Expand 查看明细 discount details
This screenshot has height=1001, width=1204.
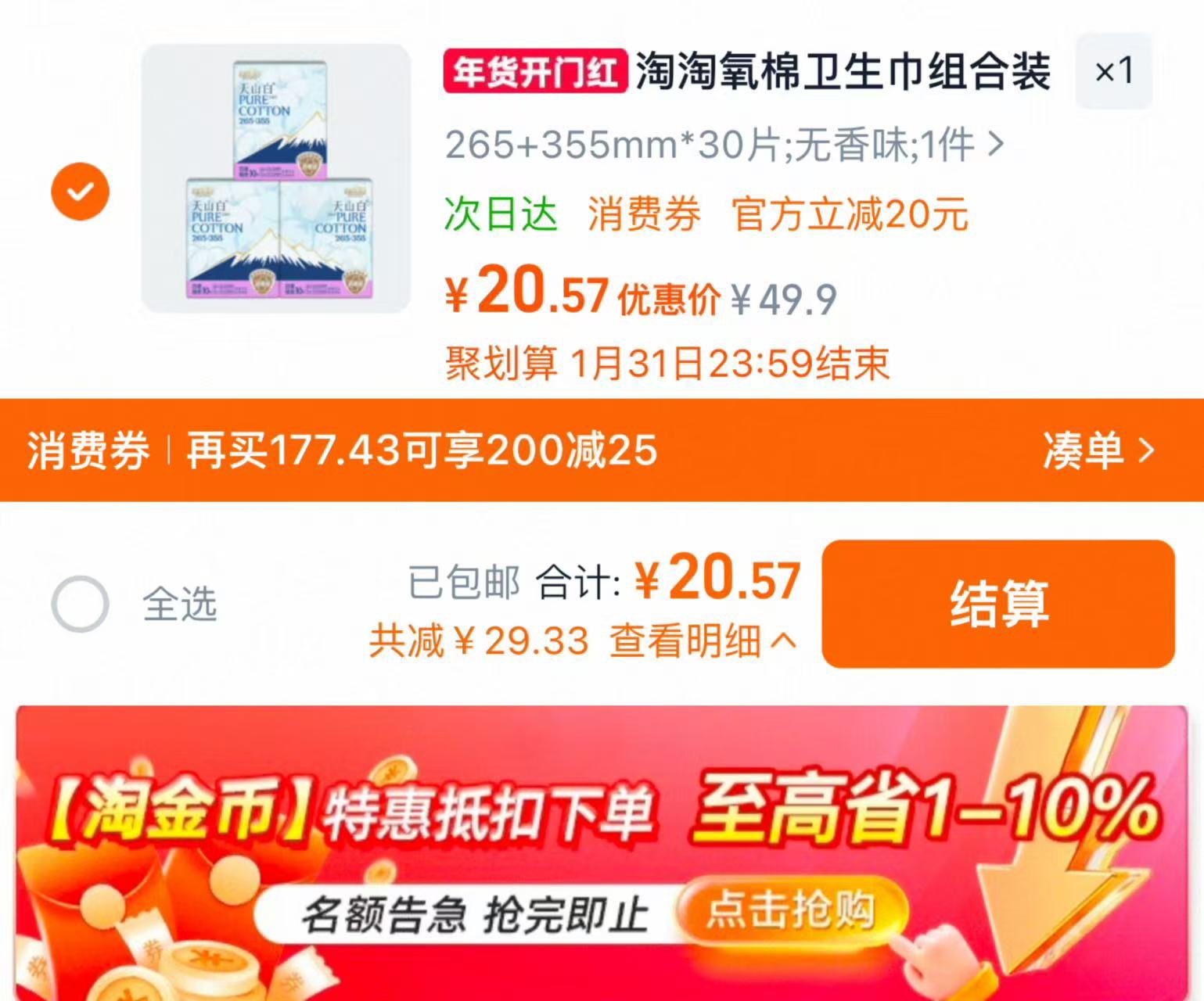pos(703,641)
